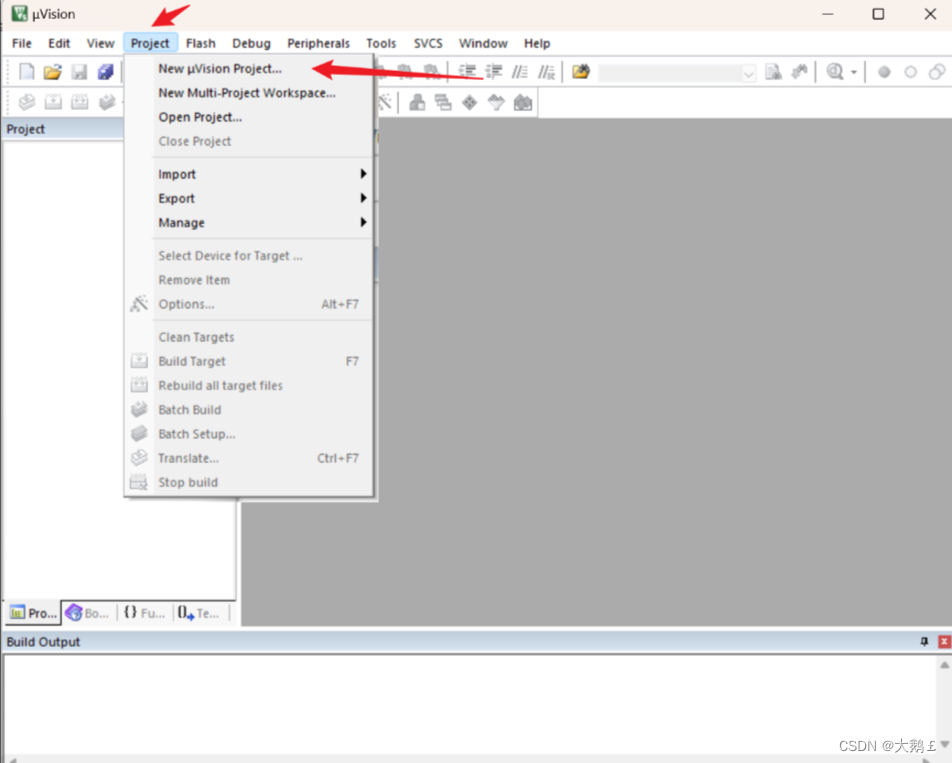Click the Uncomment selection icon

point(546,72)
